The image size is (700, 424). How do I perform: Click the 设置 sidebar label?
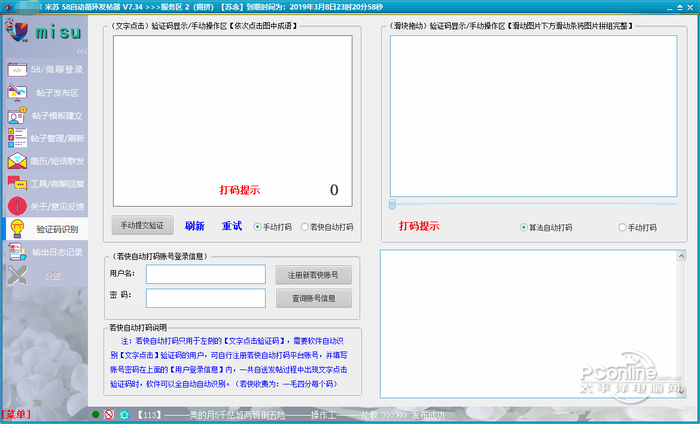52,275
